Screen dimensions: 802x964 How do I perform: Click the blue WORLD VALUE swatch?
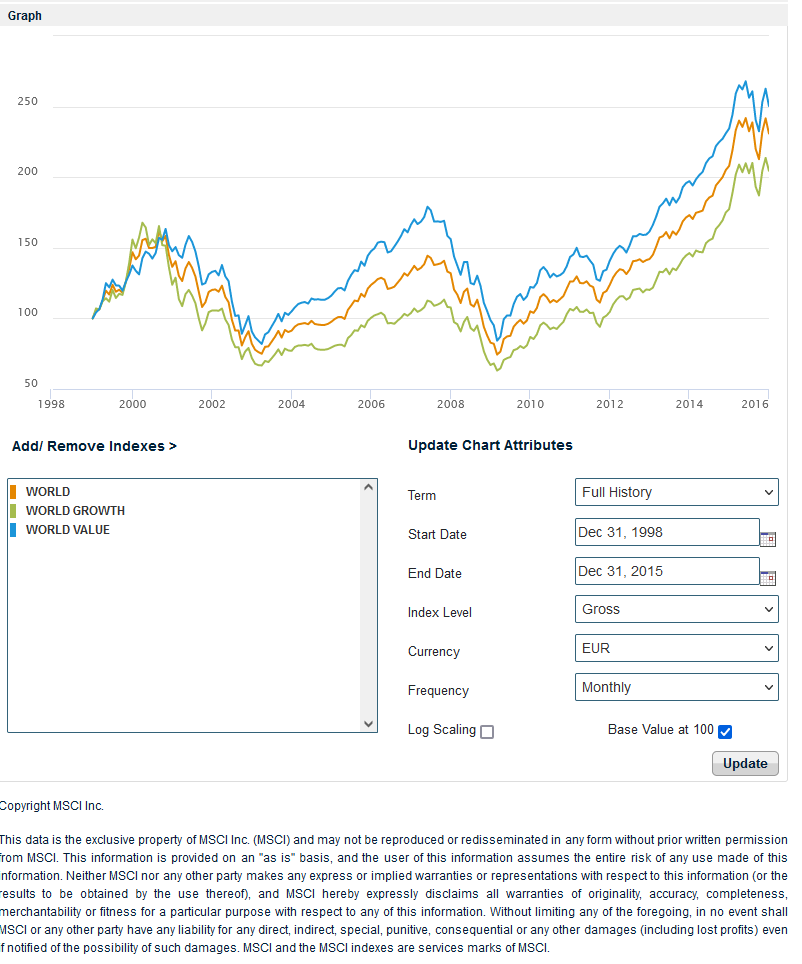point(13,530)
